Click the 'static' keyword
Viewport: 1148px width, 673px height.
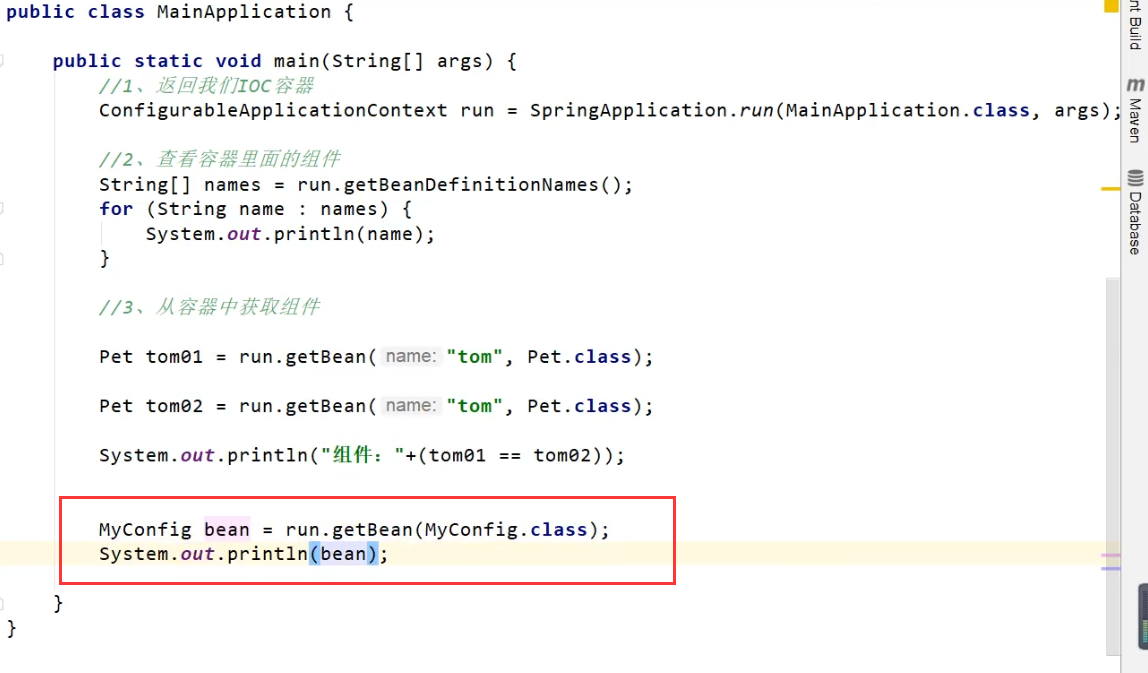(x=168, y=61)
